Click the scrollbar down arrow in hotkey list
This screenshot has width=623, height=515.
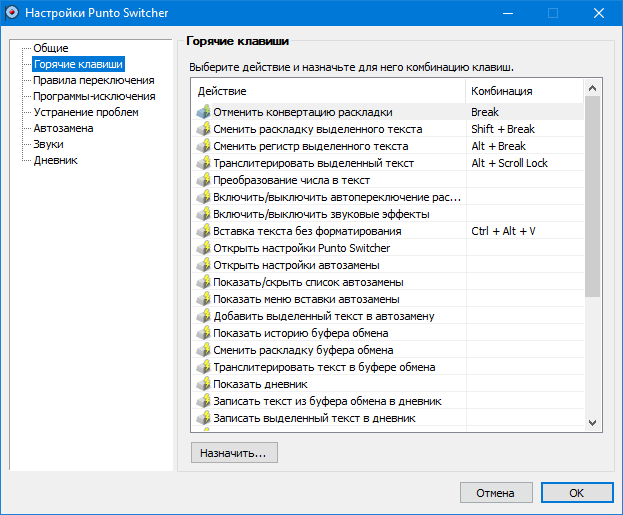point(592,422)
